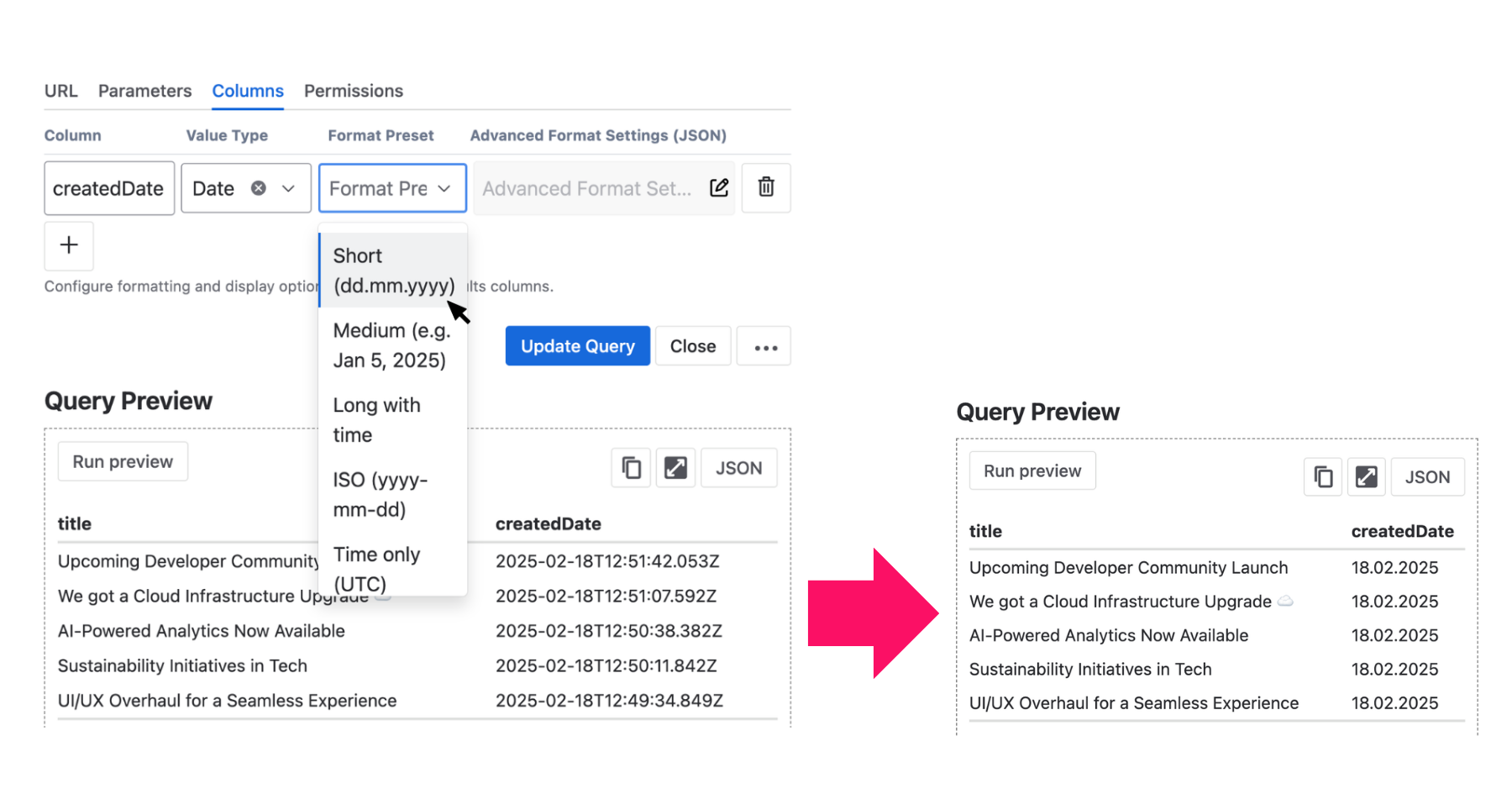Image resolution: width=1512 pixels, height=794 pixels.
Task: Choose Medium (e.g. Jan 5, 2025) option
Action: click(x=391, y=345)
